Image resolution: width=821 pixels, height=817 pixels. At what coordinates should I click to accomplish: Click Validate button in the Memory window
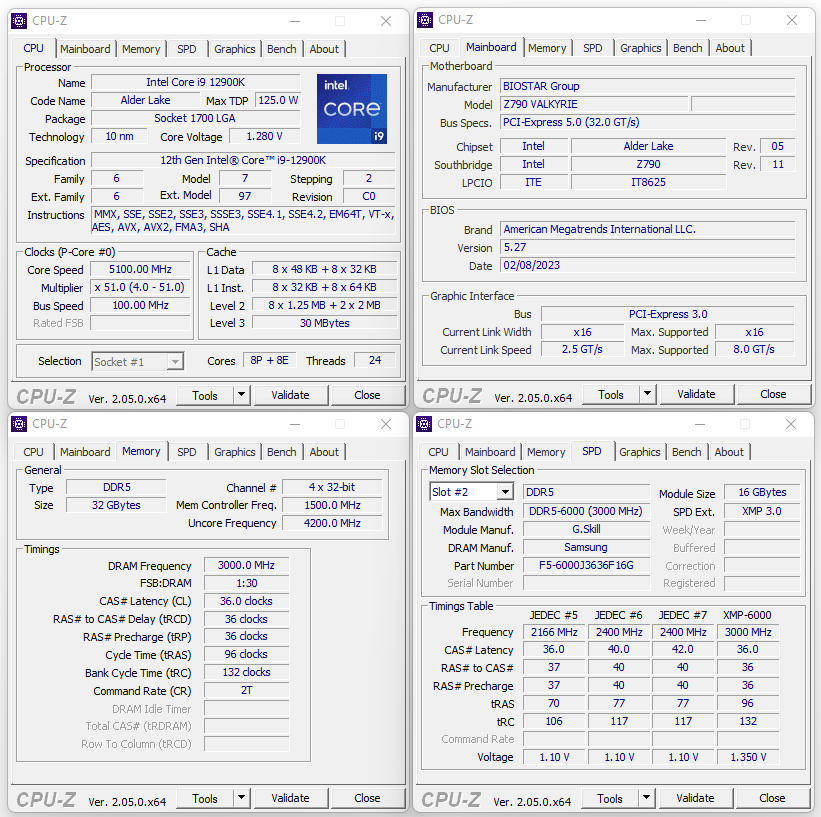tap(291, 798)
